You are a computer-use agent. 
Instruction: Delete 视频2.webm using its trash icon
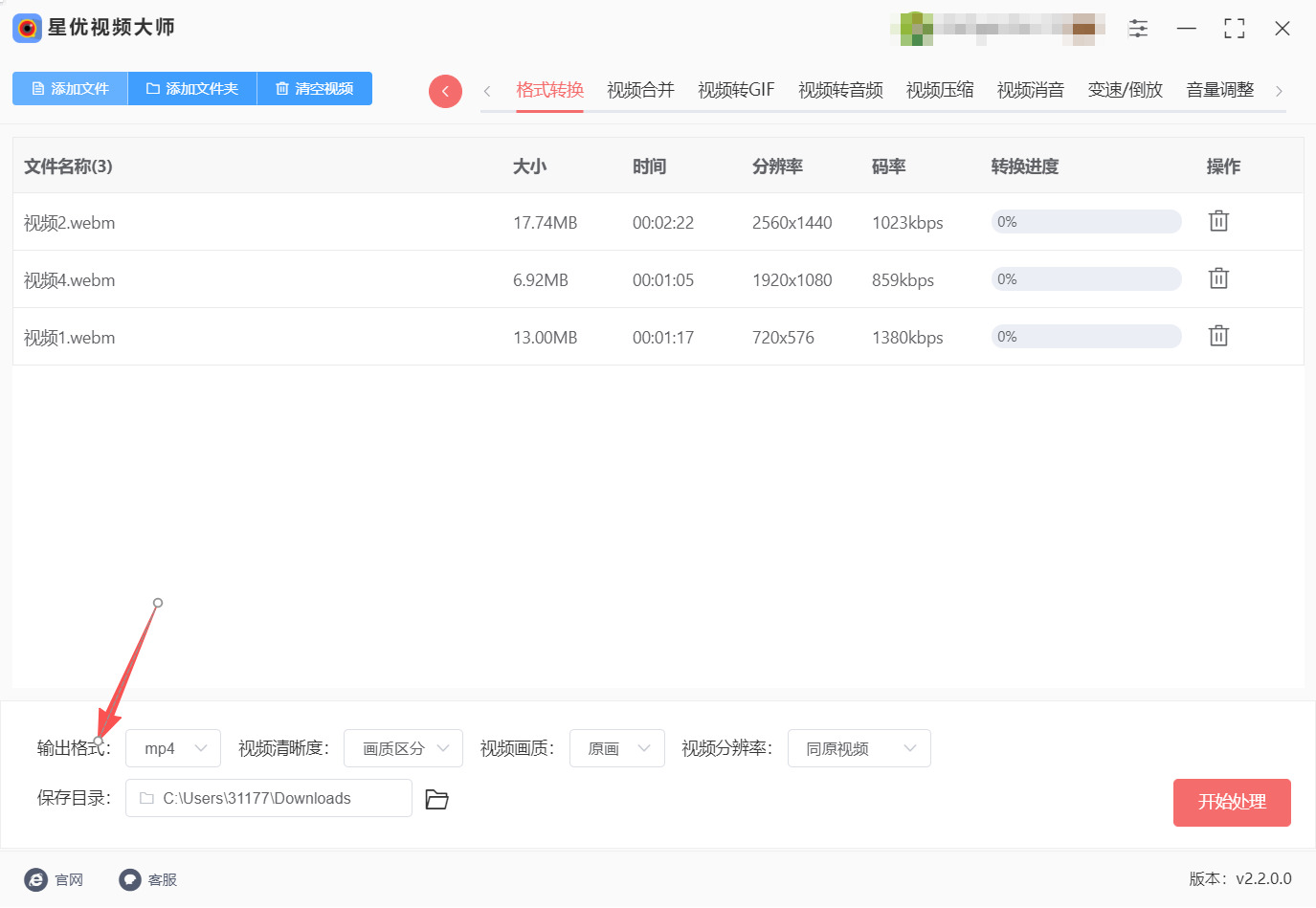click(x=1218, y=221)
